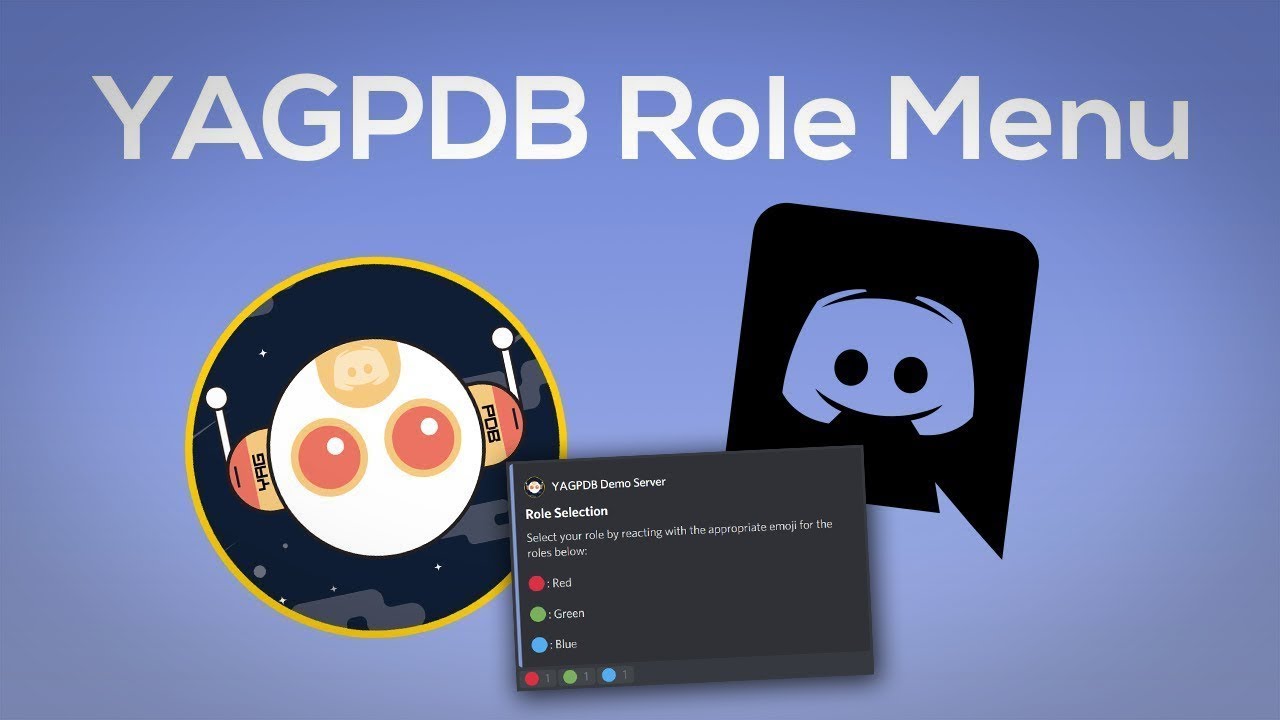Click the YAGPDB Demo Server avatar
Image resolution: width=1280 pixels, height=720 pixels.
click(x=535, y=485)
